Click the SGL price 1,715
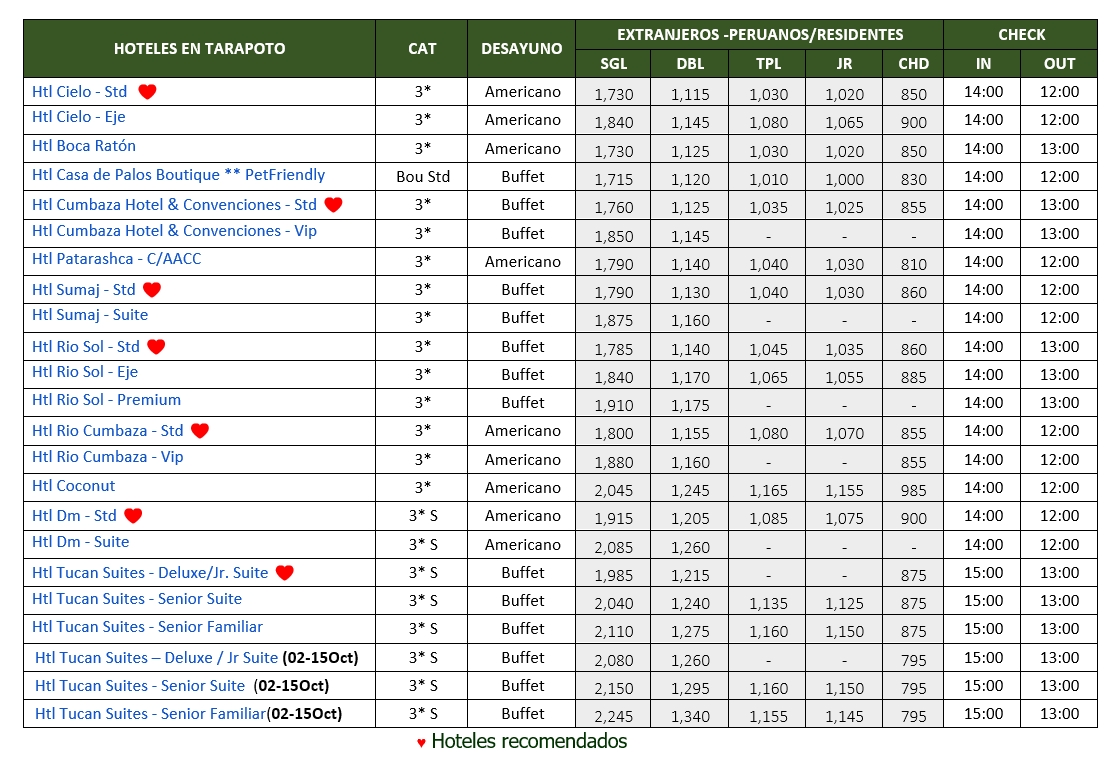This screenshot has height=758, width=1117. pos(614,180)
